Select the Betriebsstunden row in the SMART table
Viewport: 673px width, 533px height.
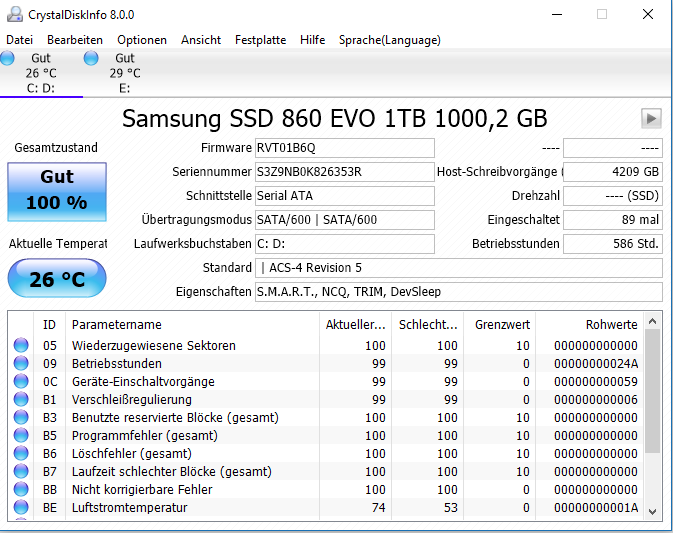tap(326, 363)
